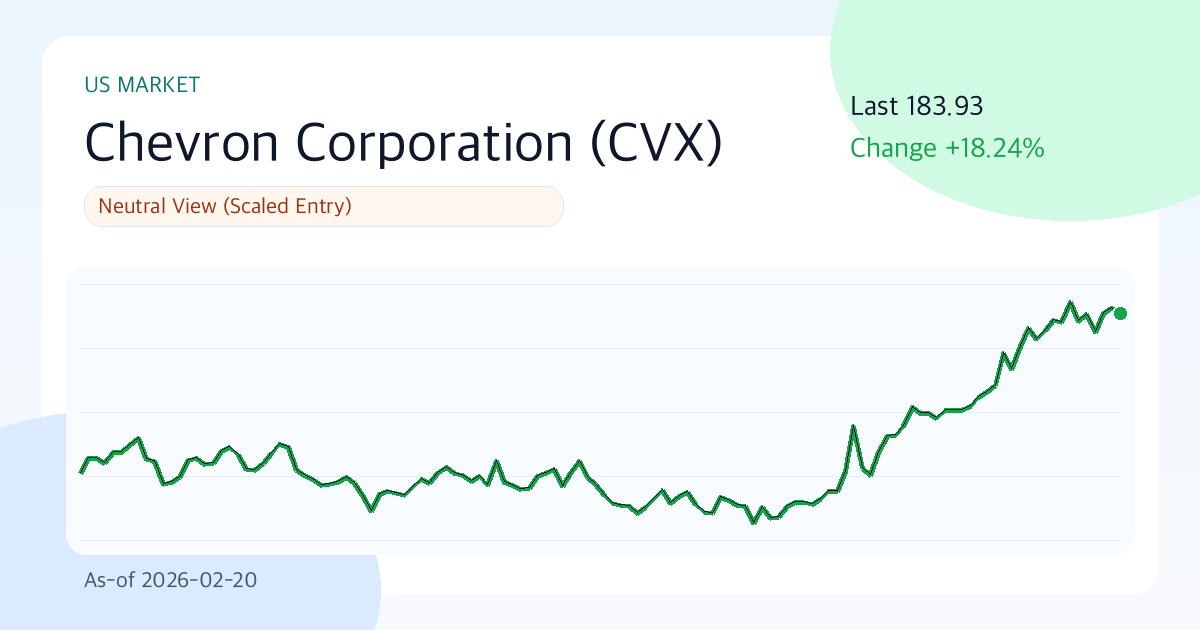The height and width of the screenshot is (630, 1200).
Task: Click the CVX ticker symbol in parentheses
Action: tap(654, 142)
